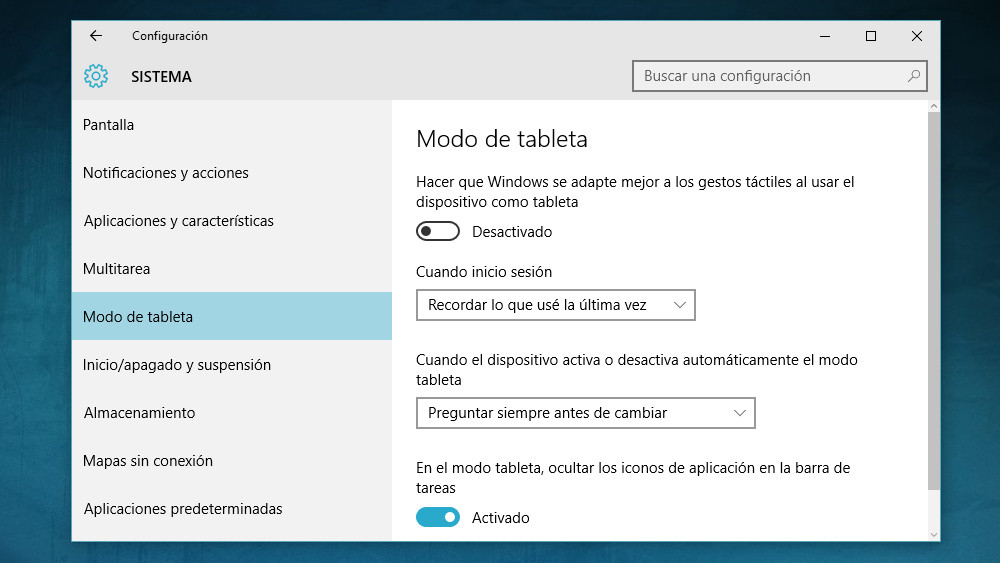Viewport: 1000px width, 563px height.
Task: Expand the Cuando inicio sesión dropdown
Action: (555, 305)
